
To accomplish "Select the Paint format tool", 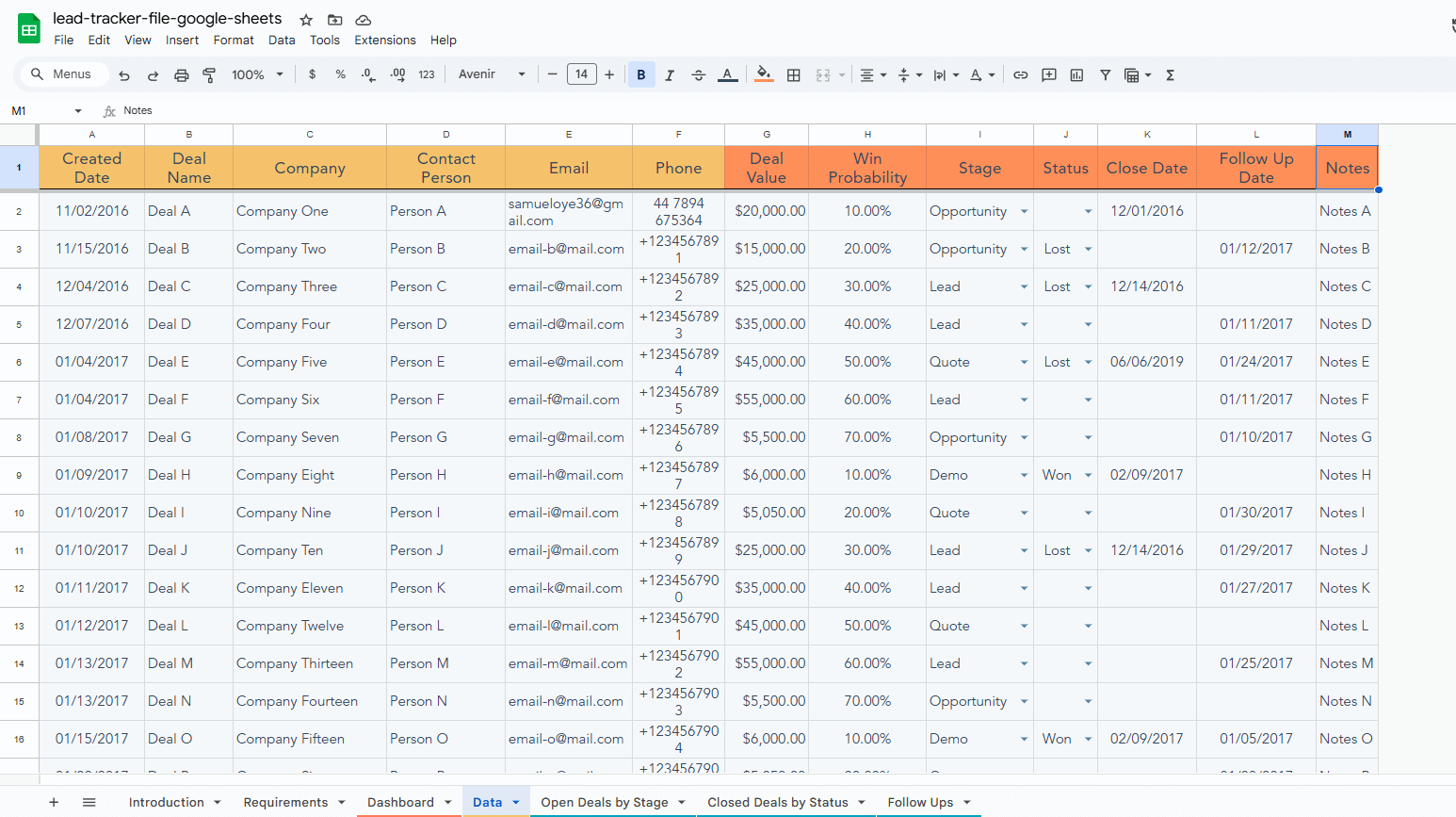I will pos(208,74).
